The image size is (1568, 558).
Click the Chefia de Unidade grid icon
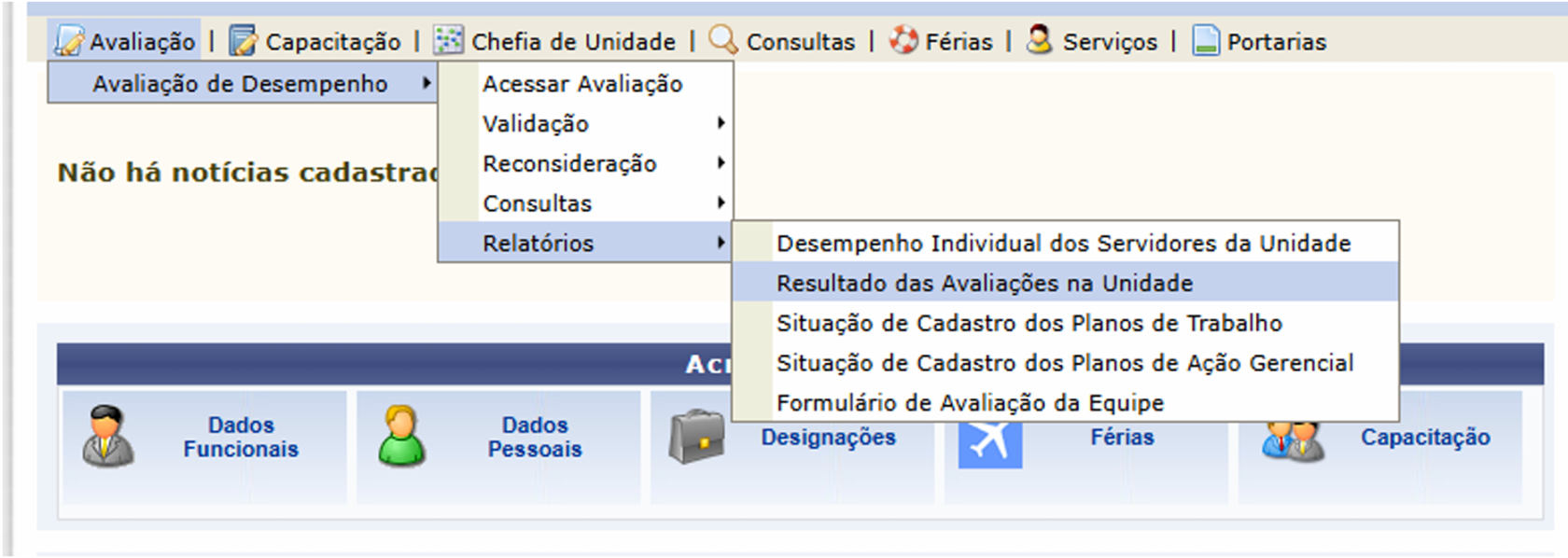448,40
